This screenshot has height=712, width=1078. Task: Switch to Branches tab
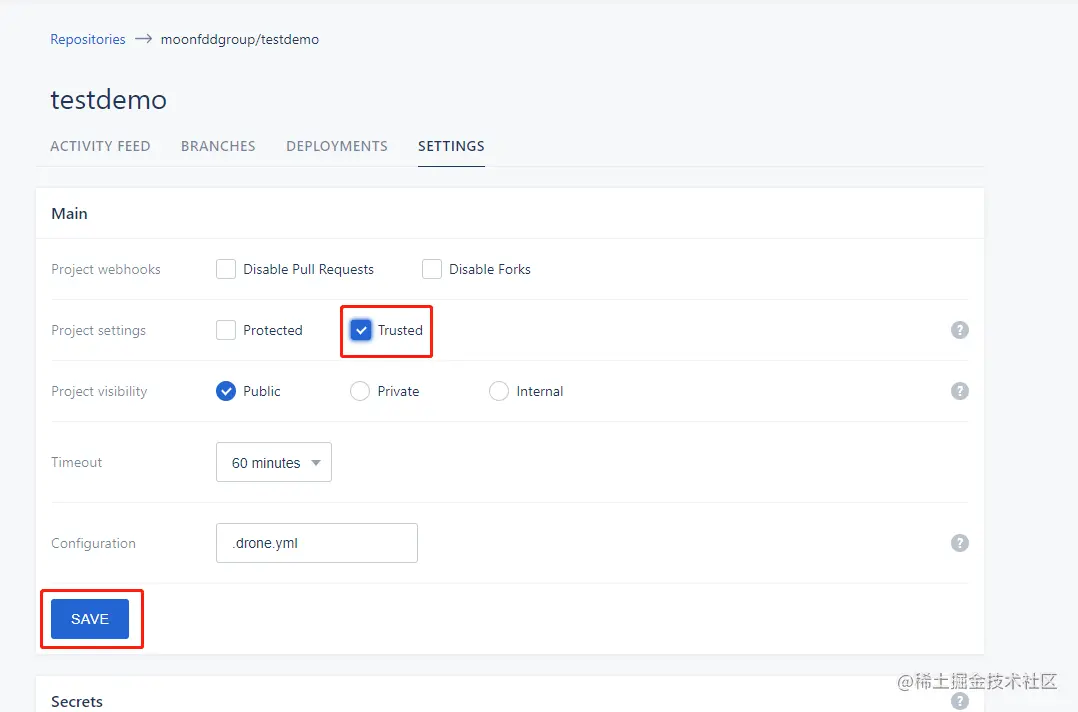218,146
